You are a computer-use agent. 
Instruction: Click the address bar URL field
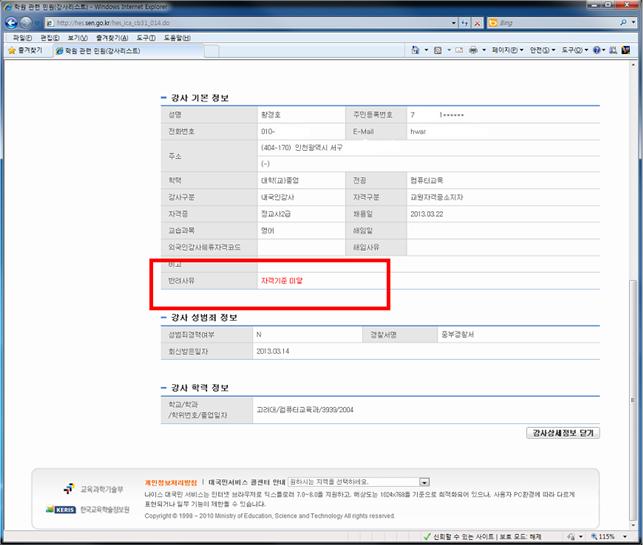tap(200, 23)
